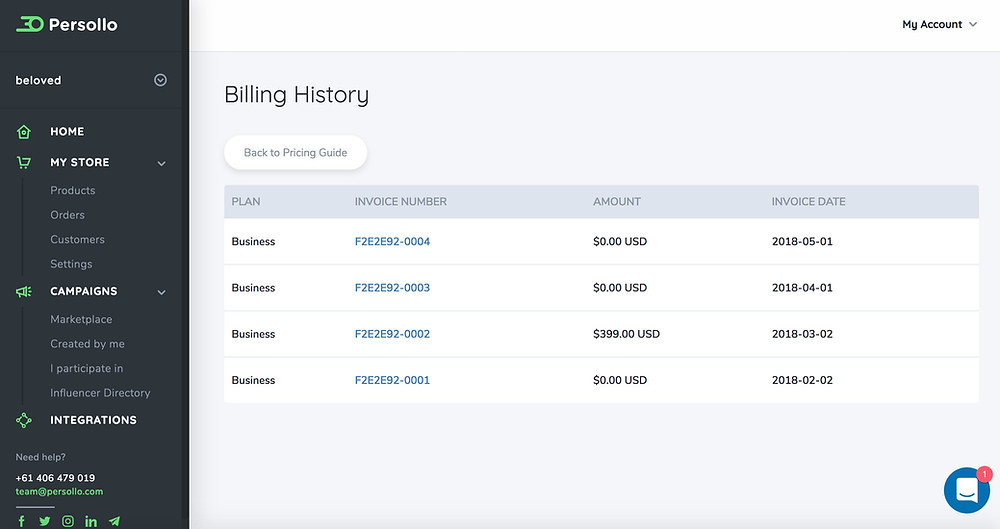
Task: Collapse the My Store section chevron
Action: click(x=161, y=163)
